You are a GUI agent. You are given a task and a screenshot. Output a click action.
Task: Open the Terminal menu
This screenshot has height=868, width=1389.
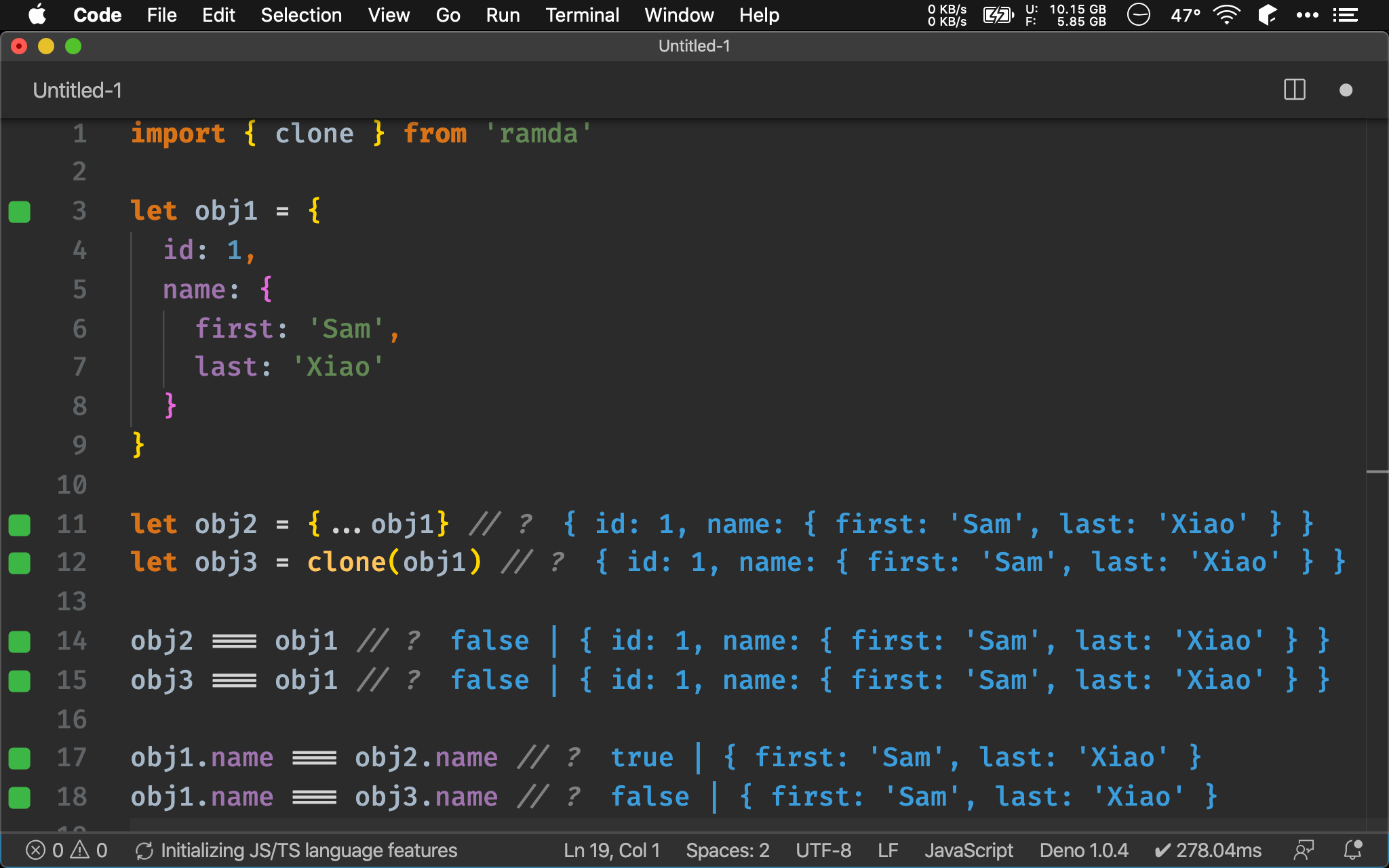click(582, 15)
